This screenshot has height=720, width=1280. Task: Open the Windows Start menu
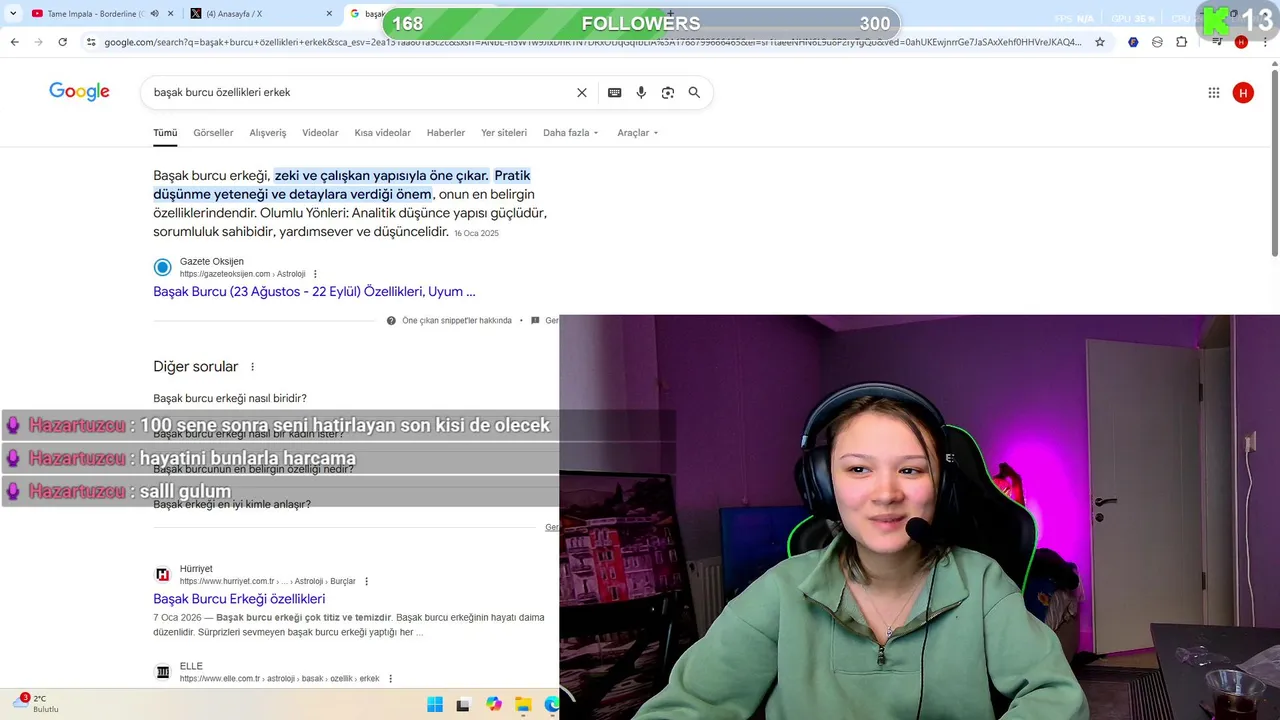point(435,705)
